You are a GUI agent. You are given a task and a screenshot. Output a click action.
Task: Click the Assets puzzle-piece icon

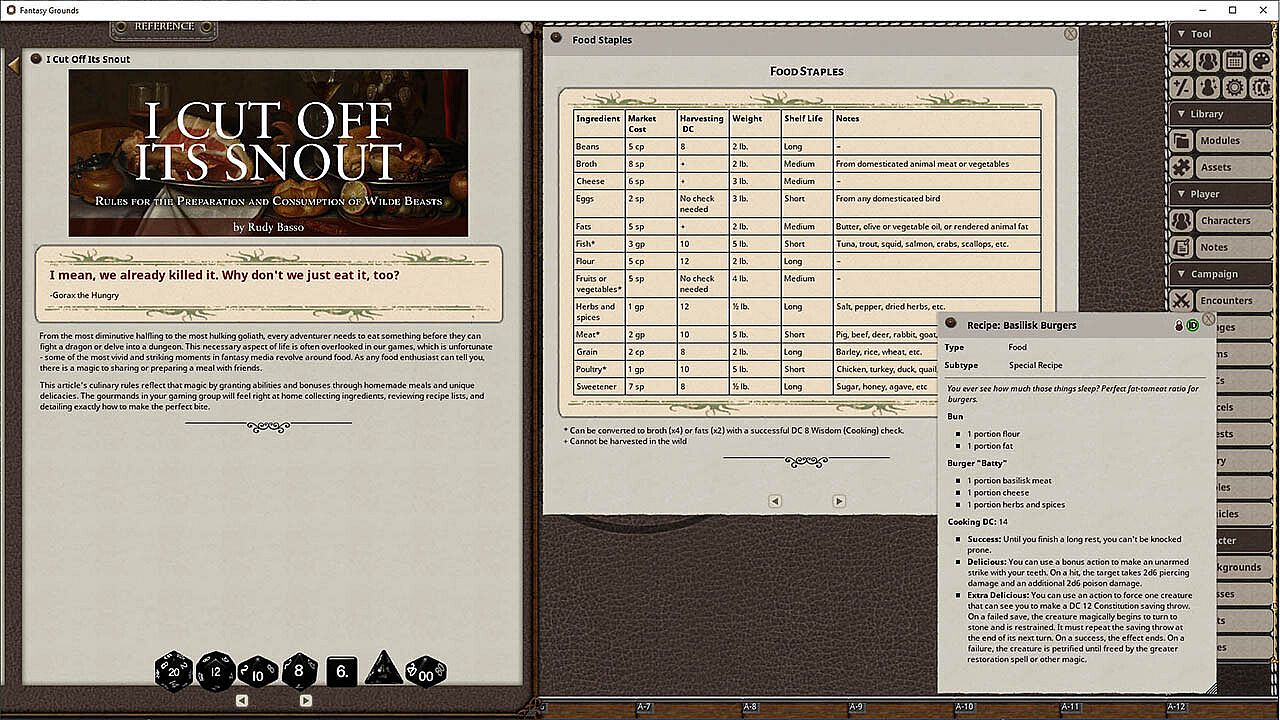(1181, 167)
